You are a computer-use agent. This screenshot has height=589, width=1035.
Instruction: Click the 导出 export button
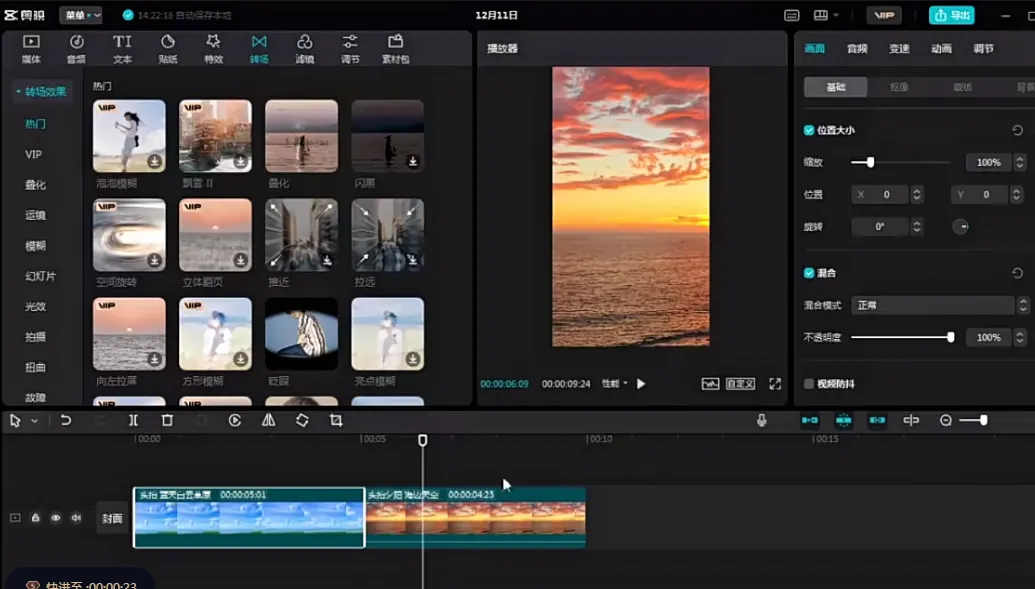951,15
